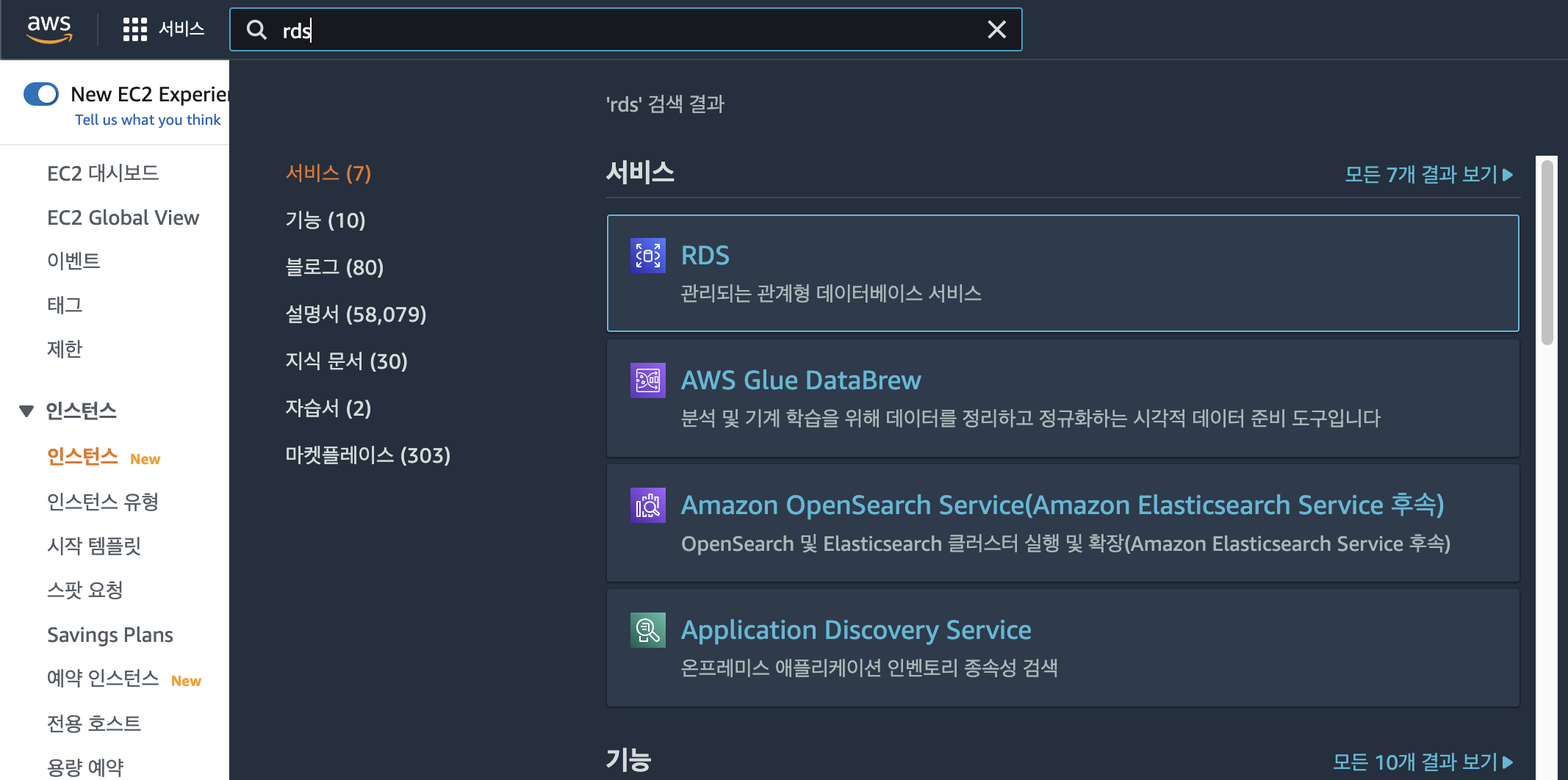
Task: Click the RDS service icon
Action: [x=648, y=256]
